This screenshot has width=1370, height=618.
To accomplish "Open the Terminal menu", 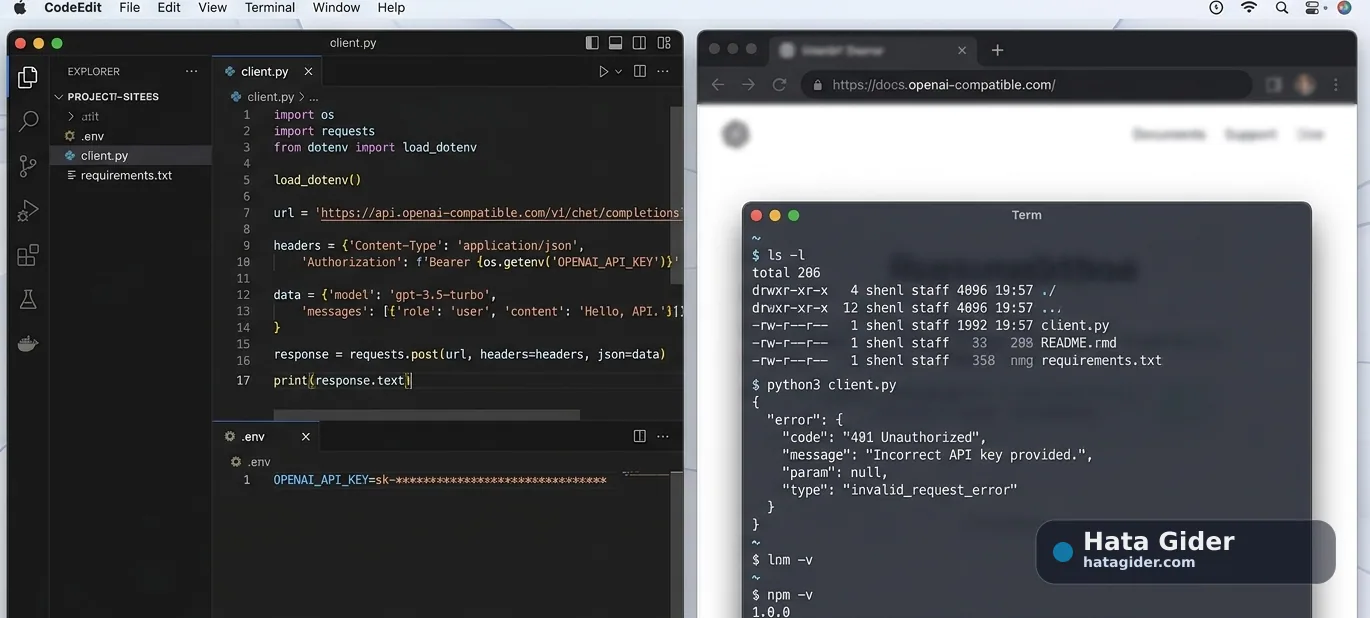I will [x=270, y=8].
